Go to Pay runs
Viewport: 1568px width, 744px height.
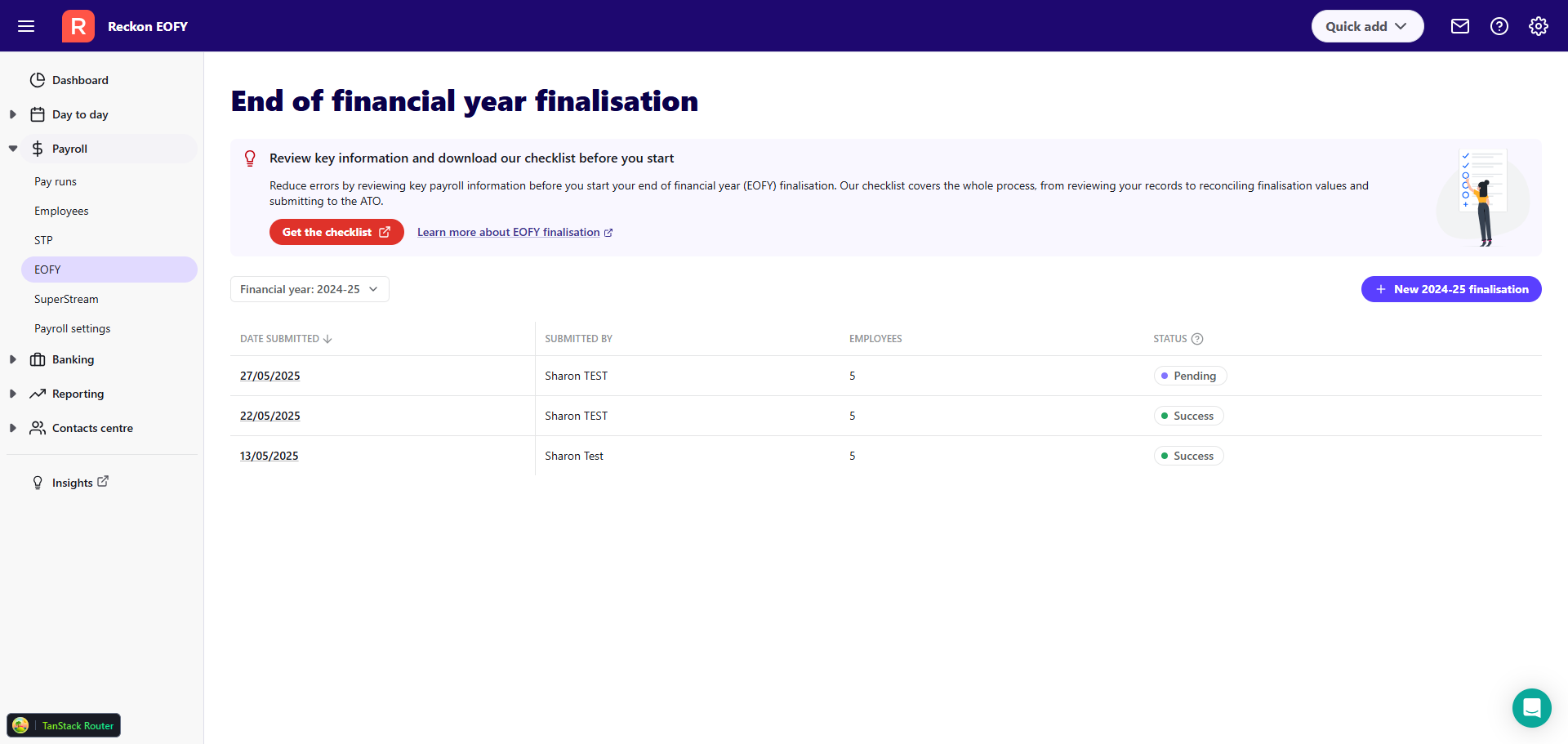(x=56, y=181)
